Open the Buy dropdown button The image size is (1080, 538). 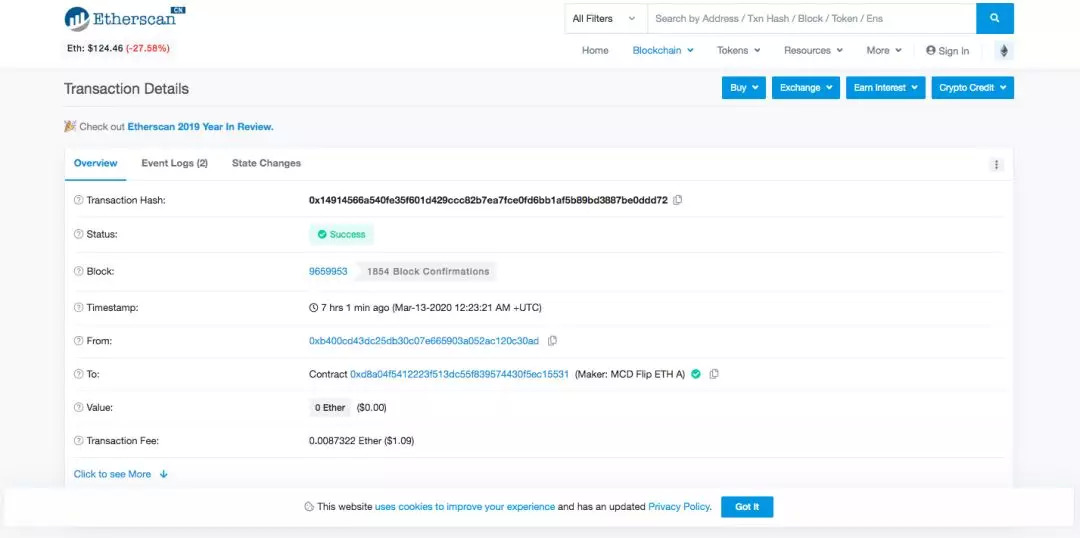click(x=744, y=87)
